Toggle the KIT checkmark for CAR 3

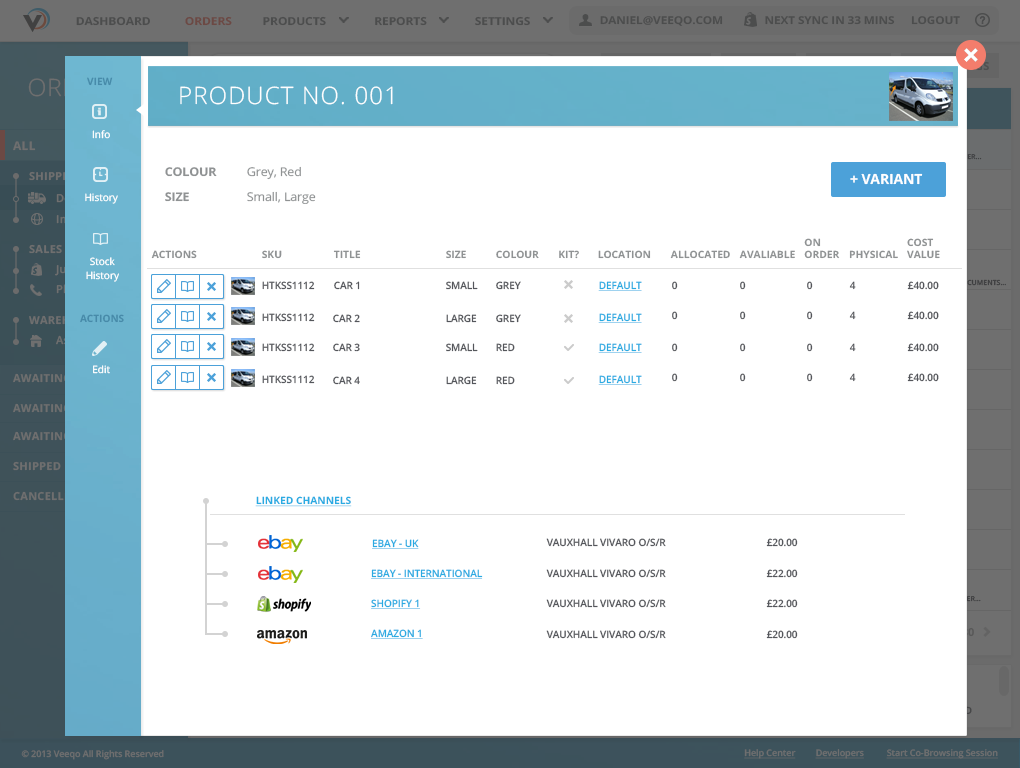[x=569, y=348]
